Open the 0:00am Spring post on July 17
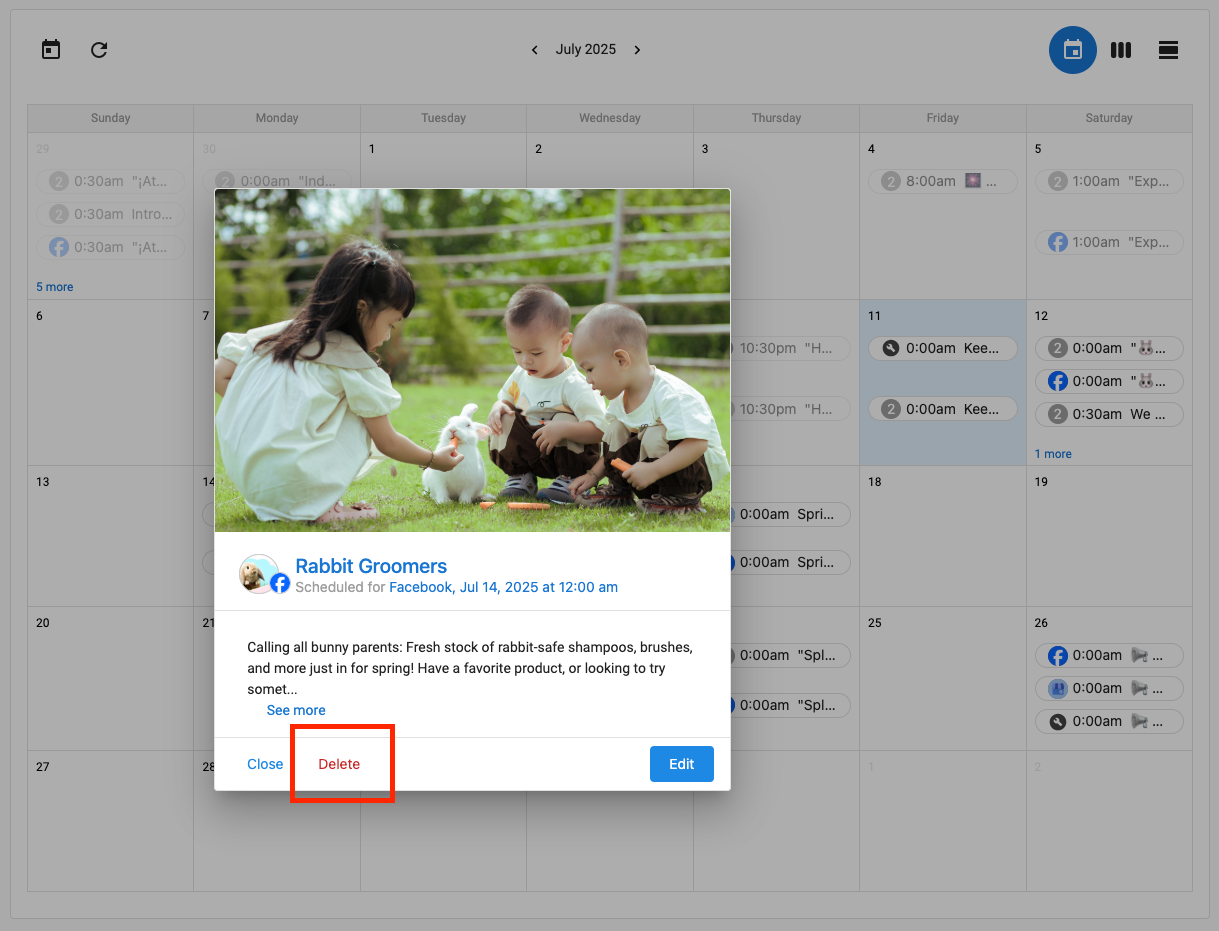 790,514
